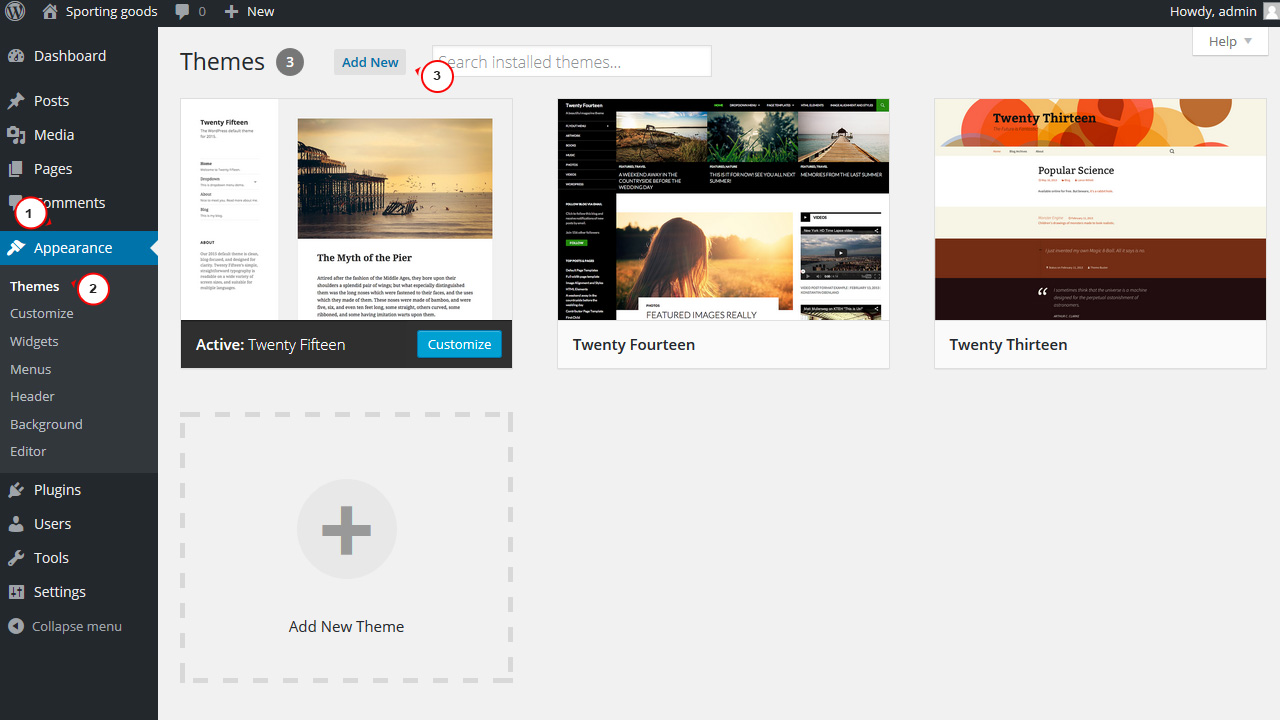Click the comment count 0 in admin bar
1280x720 pixels.
pyautogui.click(x=201, y=12)
